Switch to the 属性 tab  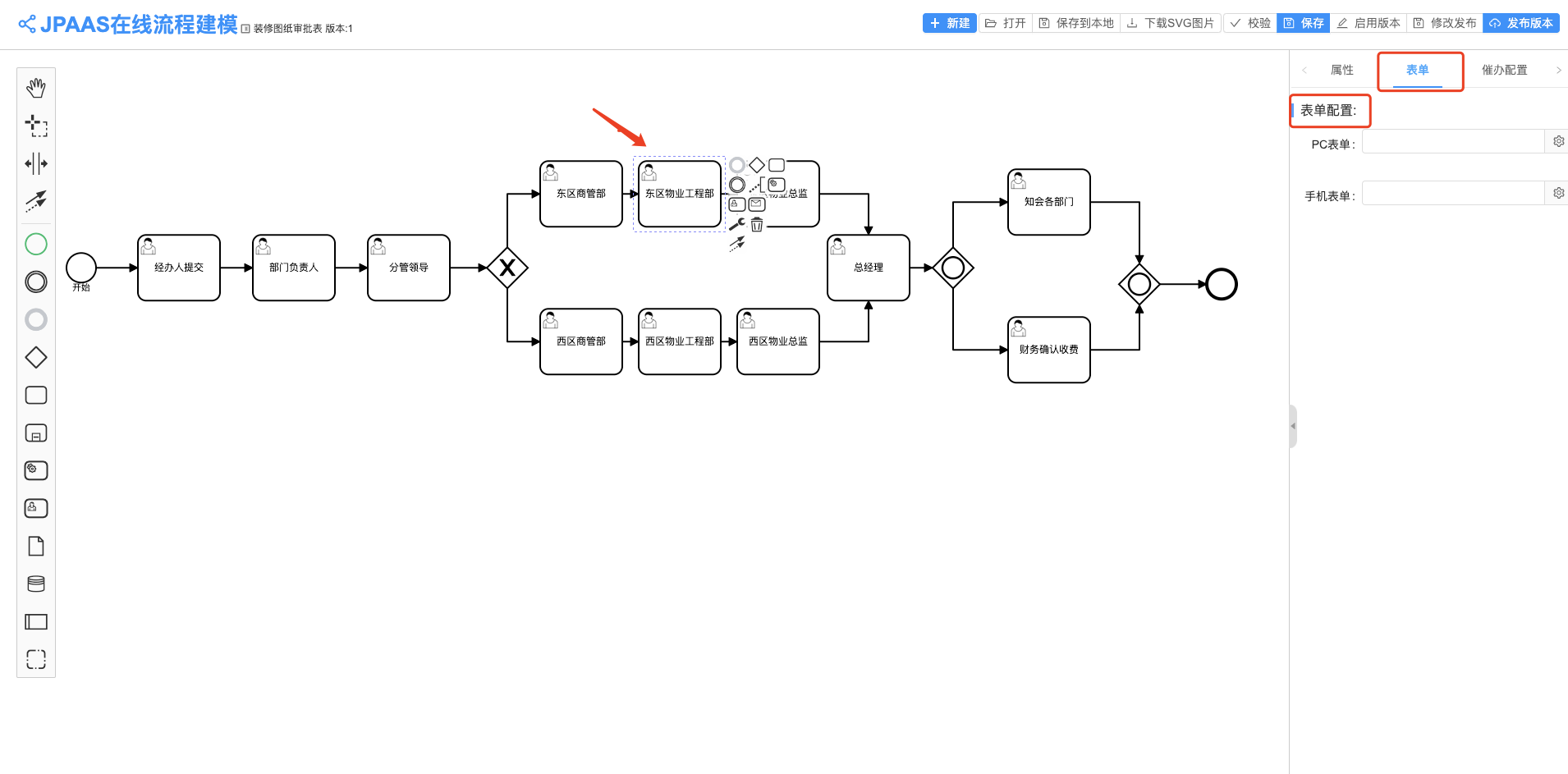coord(1341,70)
